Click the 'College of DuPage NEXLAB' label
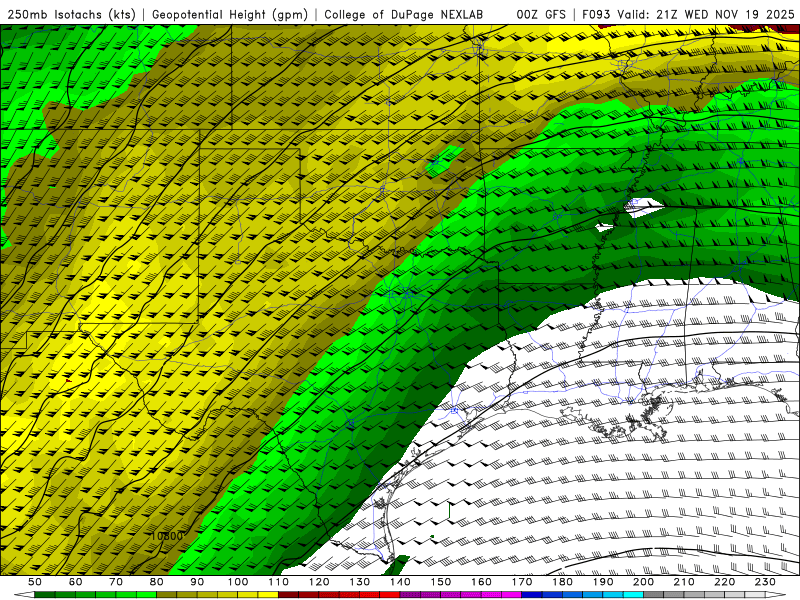The image size is (800, 600). pyautogui.click(x=404, y=14)
